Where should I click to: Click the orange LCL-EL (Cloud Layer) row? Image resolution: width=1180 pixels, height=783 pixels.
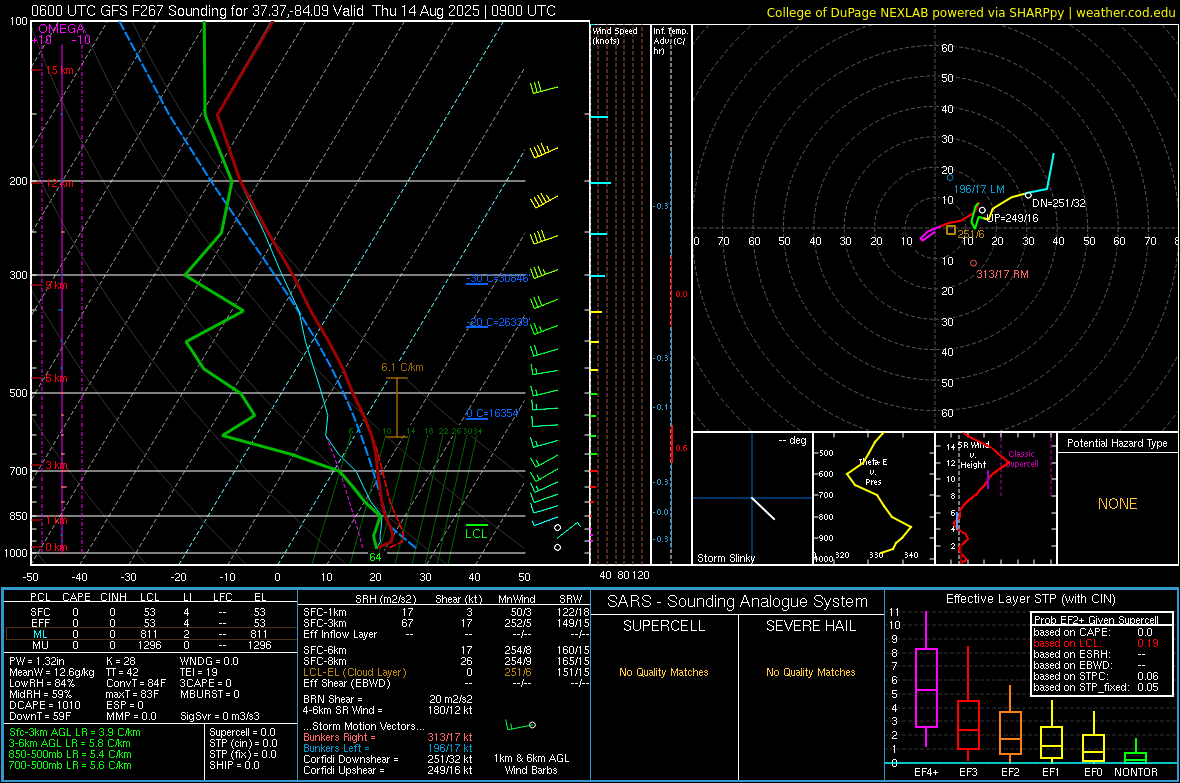pos(446,672)
